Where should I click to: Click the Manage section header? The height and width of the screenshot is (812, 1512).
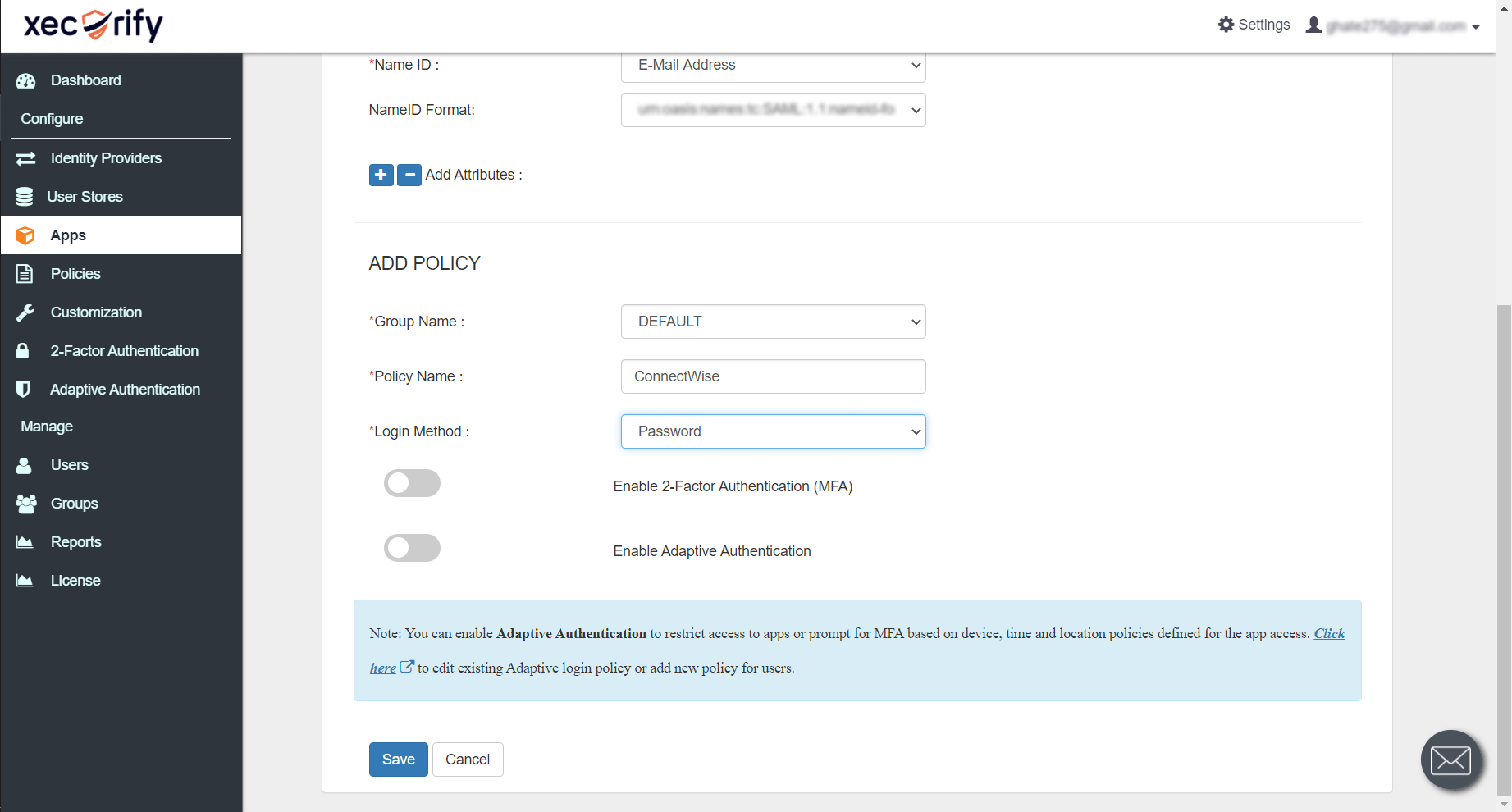click(x=47, y=427)
